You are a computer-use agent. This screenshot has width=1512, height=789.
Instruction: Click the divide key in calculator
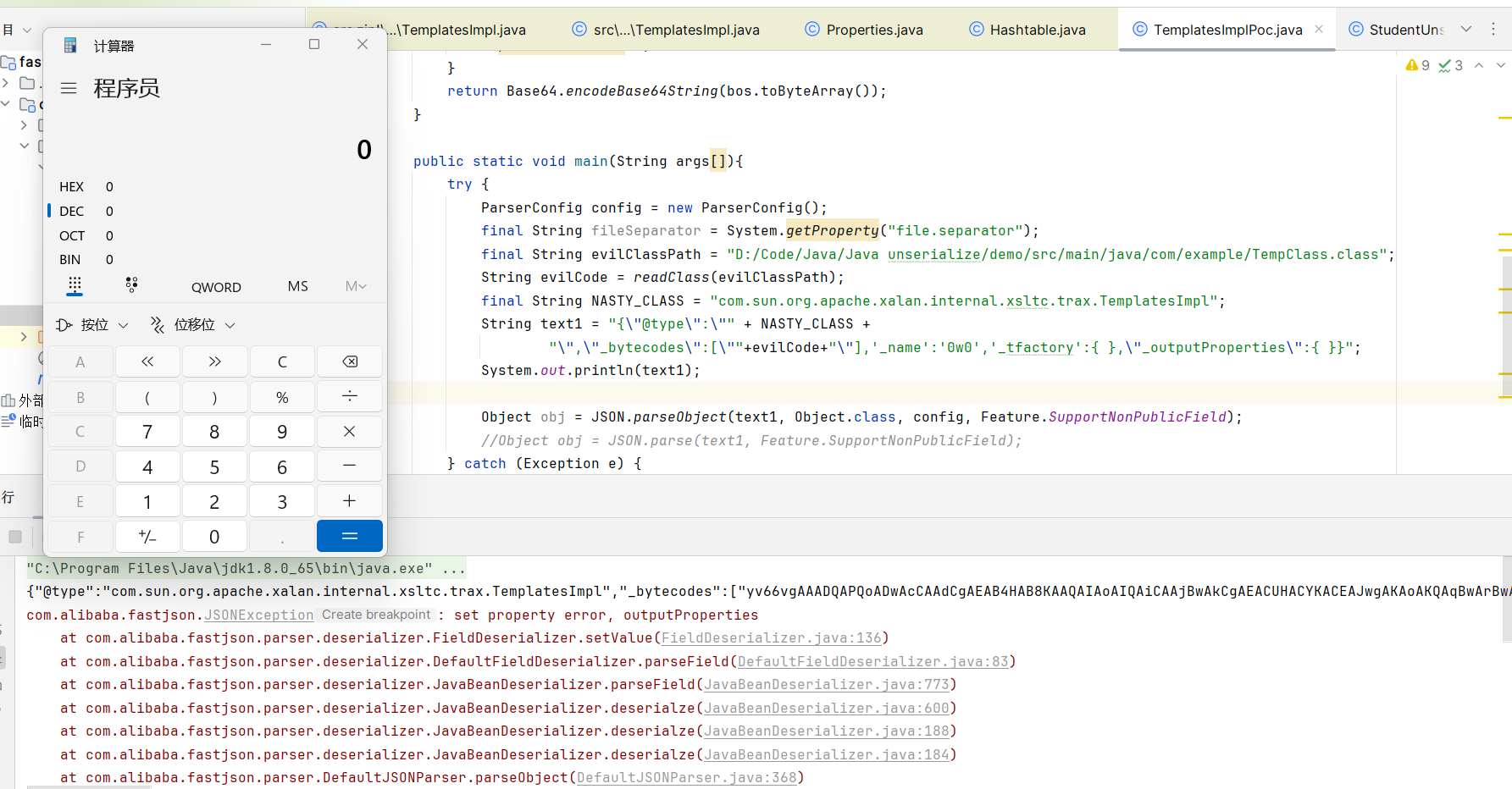(349, 396)
